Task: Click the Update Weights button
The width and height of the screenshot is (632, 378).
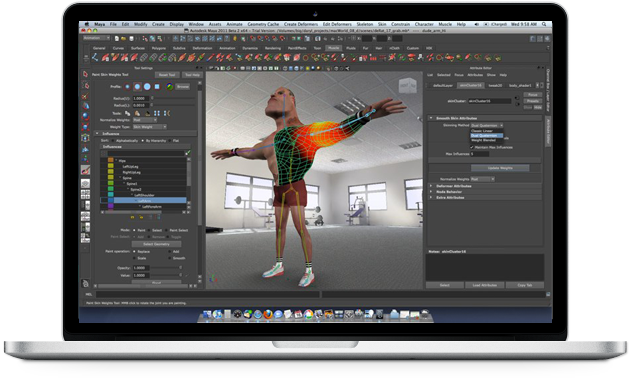Action: (500, 168)
